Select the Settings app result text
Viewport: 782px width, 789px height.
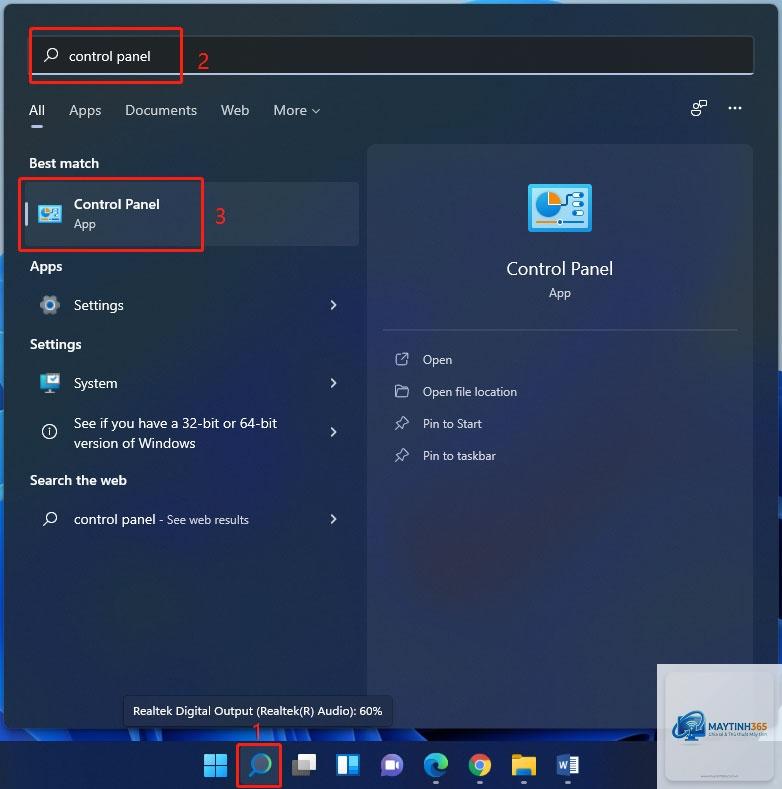[99, 305]
